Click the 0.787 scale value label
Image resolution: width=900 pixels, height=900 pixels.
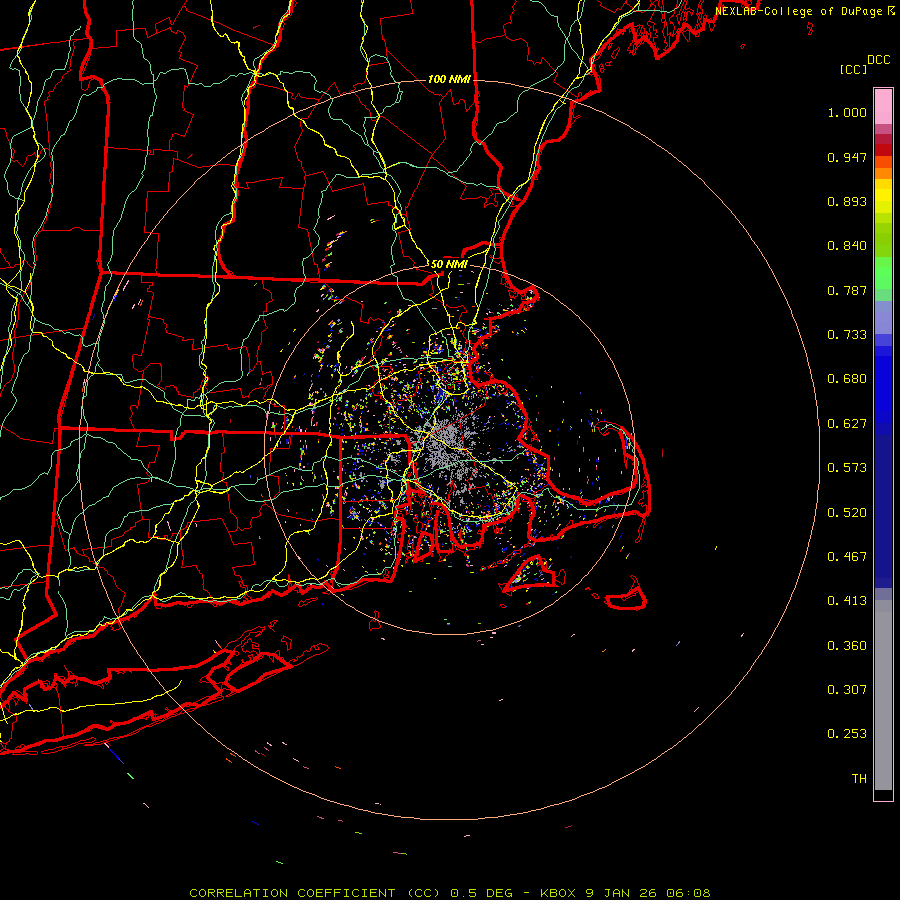tap(847, 290)
